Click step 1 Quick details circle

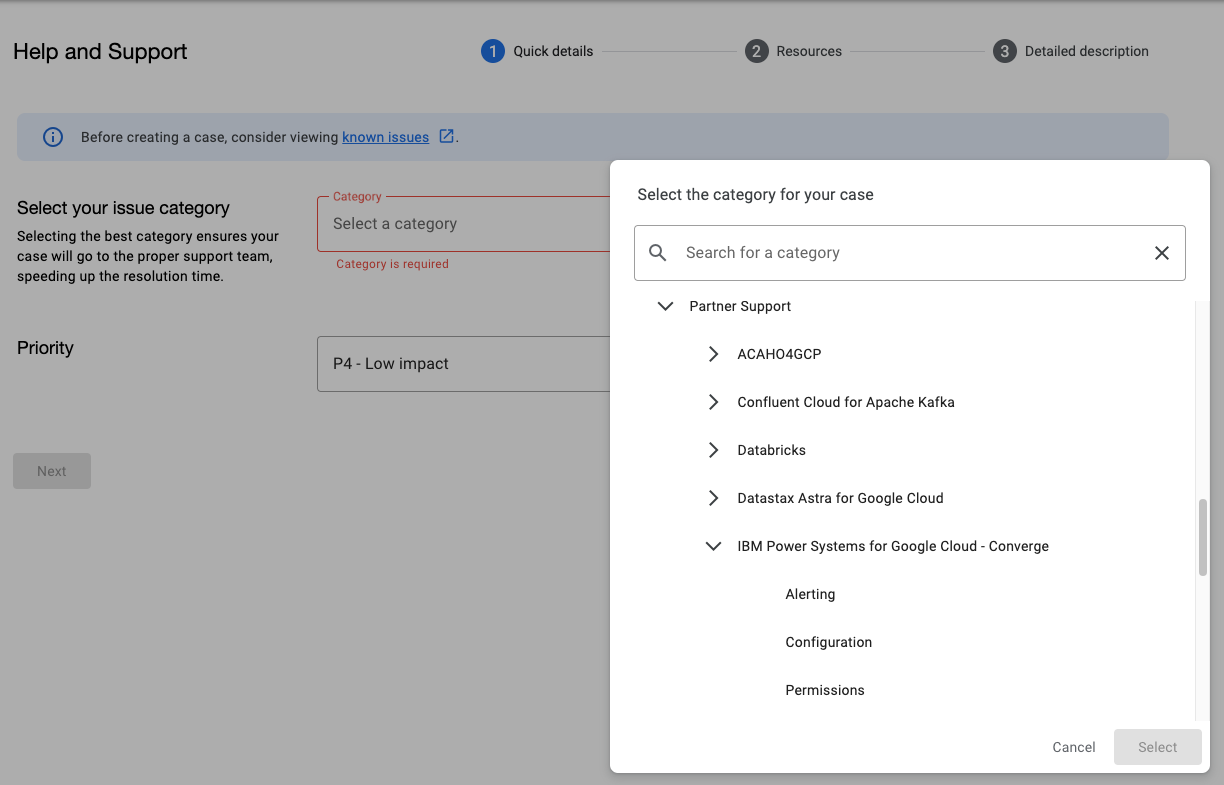point(492,51)
